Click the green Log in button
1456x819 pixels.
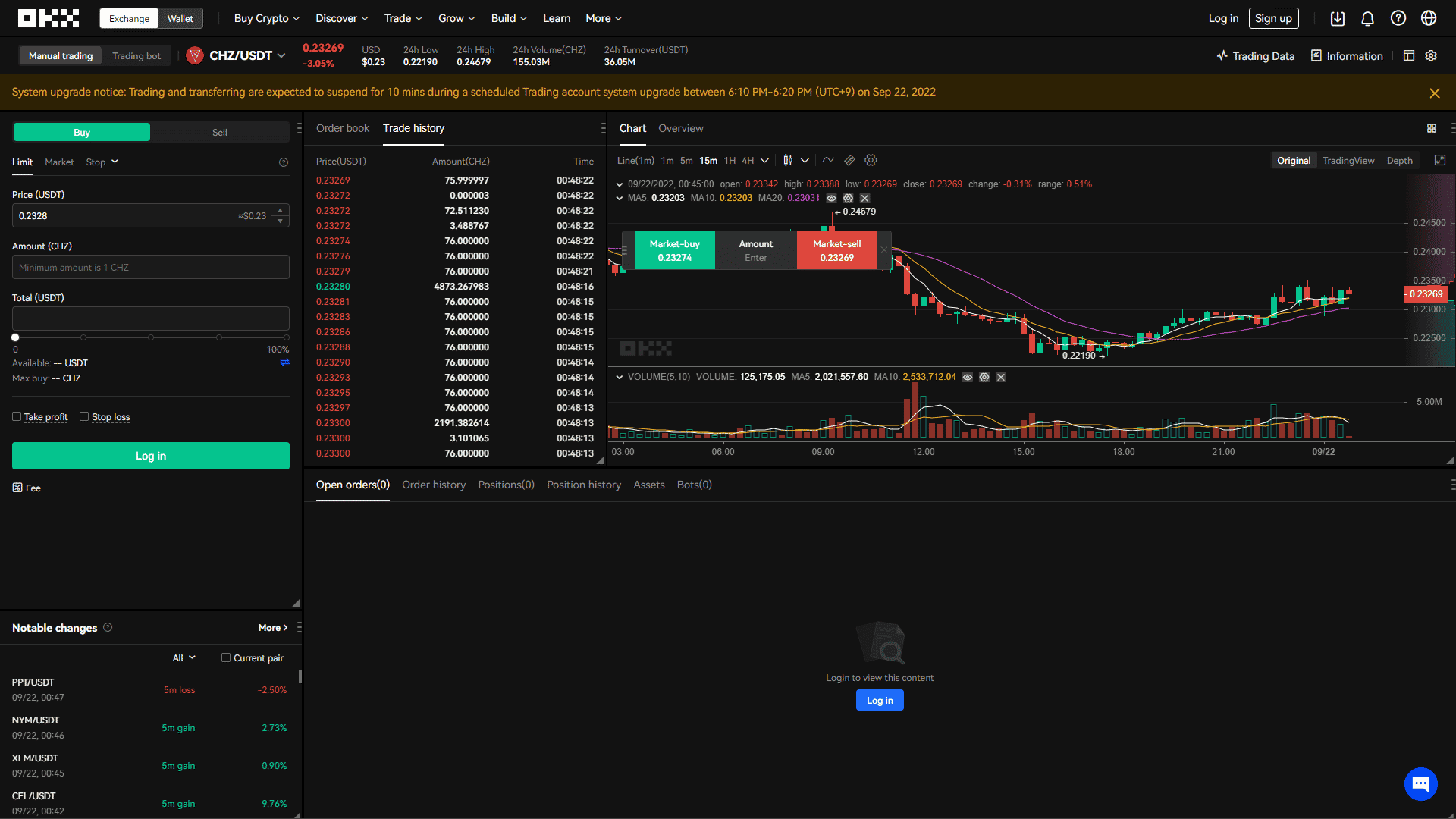[151, 456]
